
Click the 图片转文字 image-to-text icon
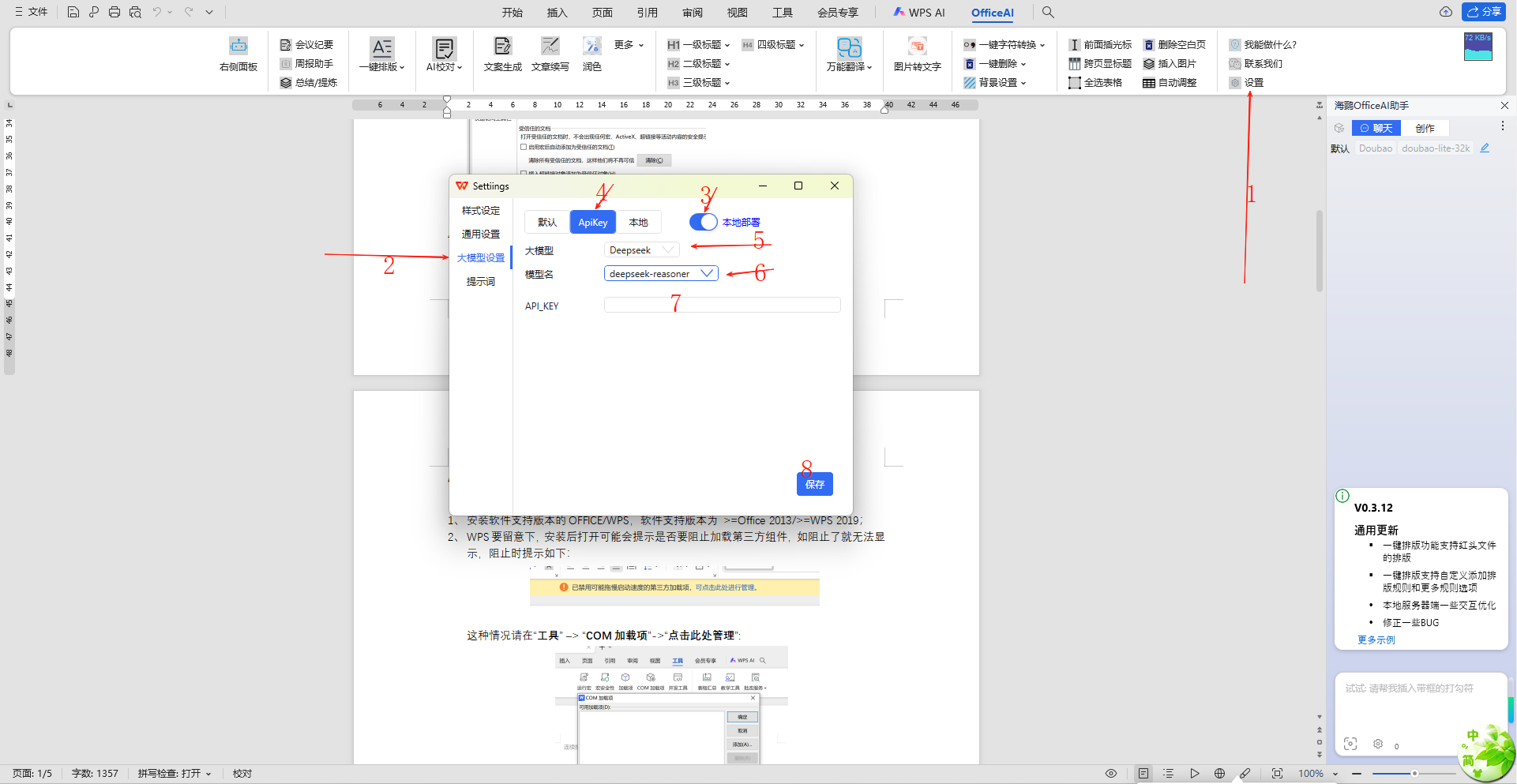918,54
